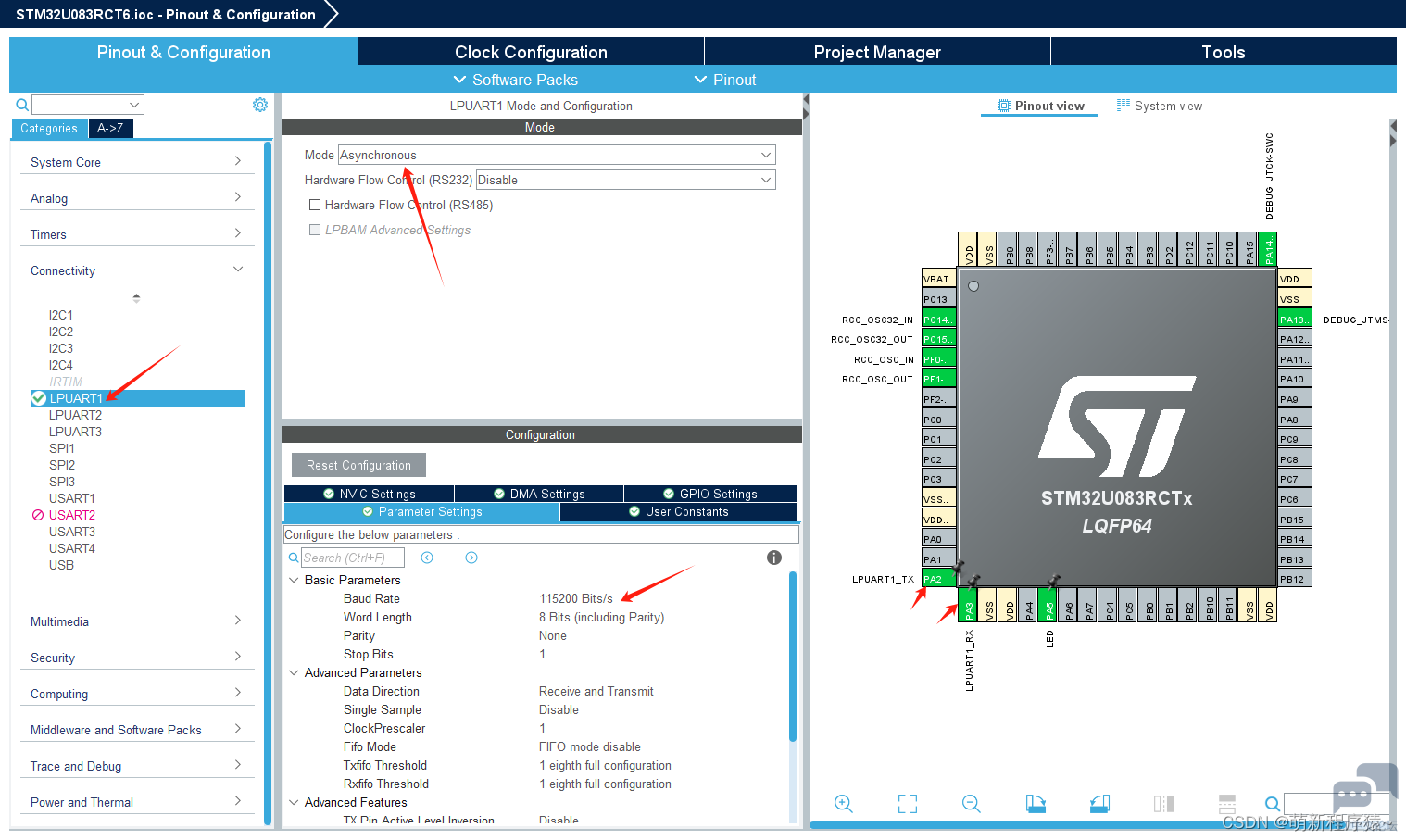
Task: Click the peripheral search magnifier icon
Action: 22,105
